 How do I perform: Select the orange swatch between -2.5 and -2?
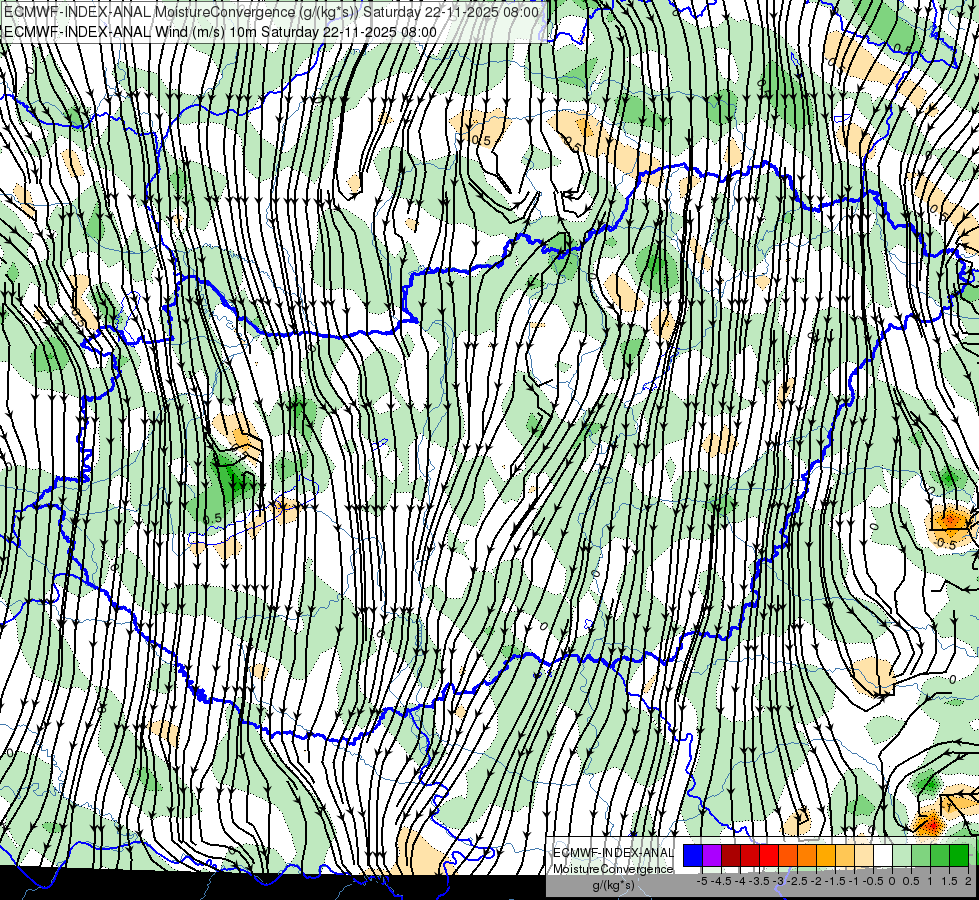807,856
